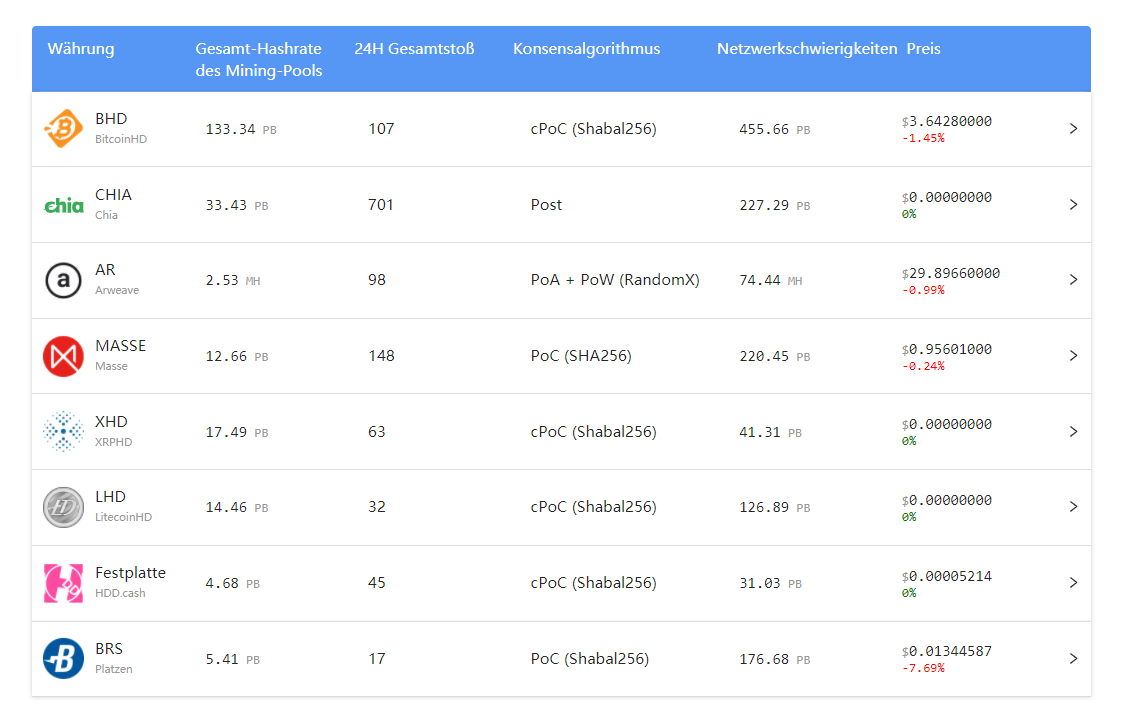Click the Preis column header
Image resolution: width=1125 pixels, height=718 pixels.
(923, 49)
